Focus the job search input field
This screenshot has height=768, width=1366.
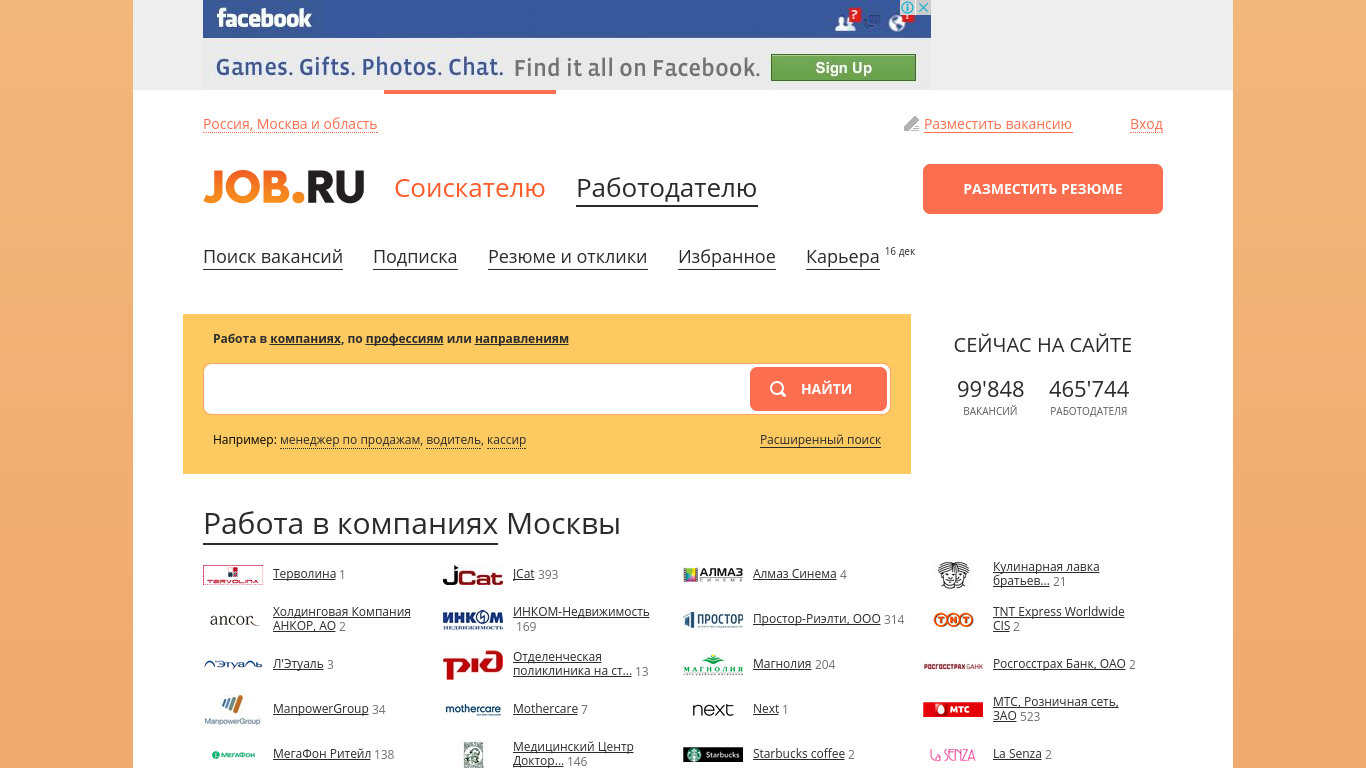click(x=477, y=389)
